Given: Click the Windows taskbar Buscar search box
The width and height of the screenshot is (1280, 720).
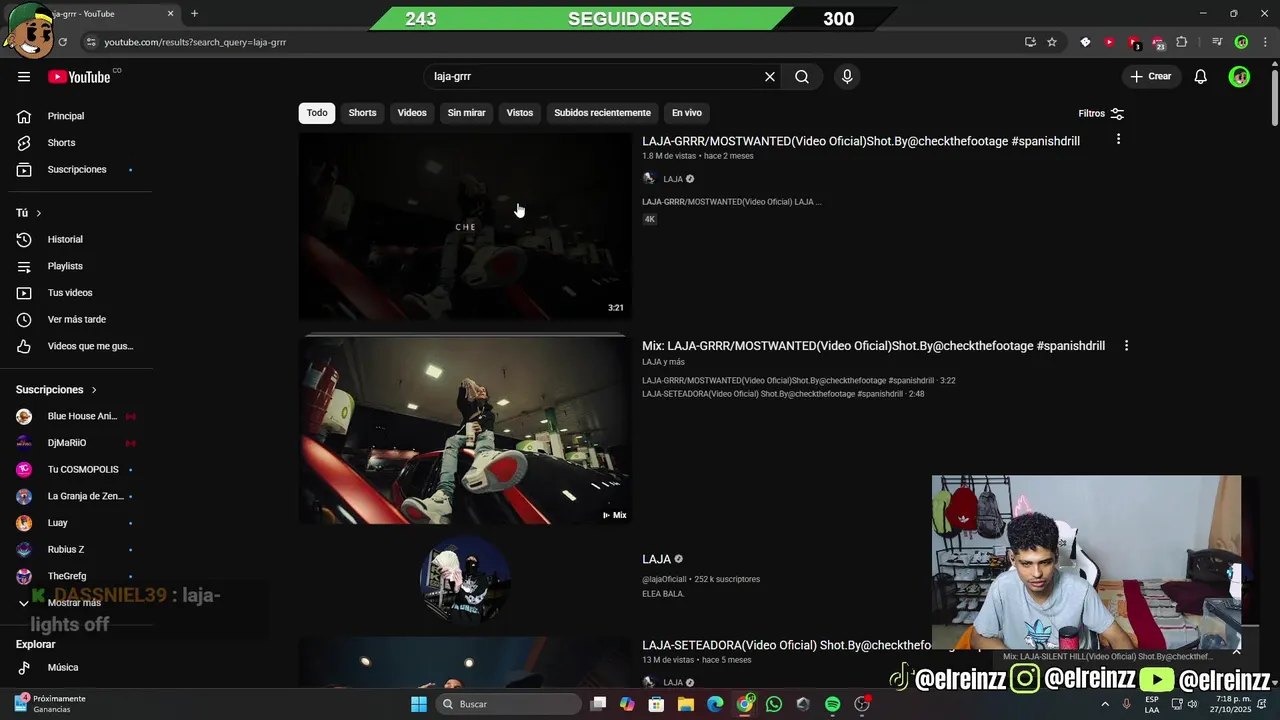Looking at the screenshot, I should (x=509, y=704).
